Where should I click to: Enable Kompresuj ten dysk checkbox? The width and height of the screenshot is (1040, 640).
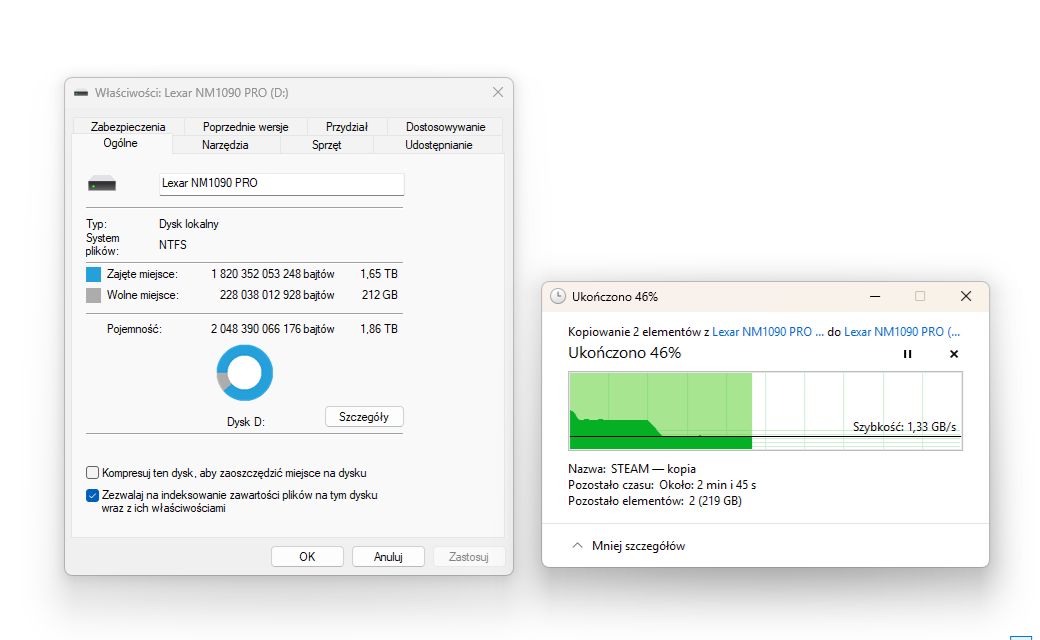click(92, 473)
